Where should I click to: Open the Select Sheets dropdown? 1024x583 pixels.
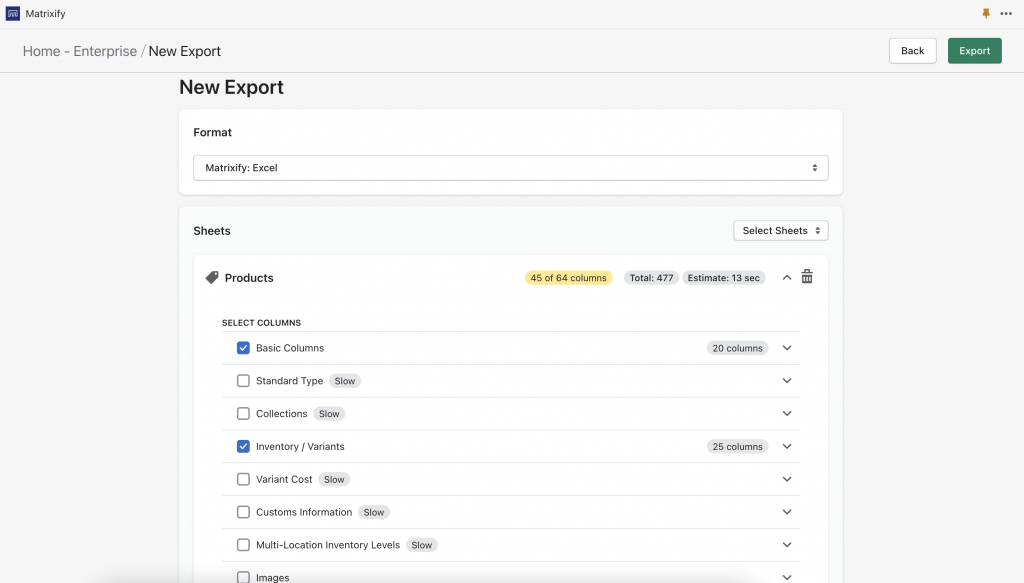[x=780, y=230]
